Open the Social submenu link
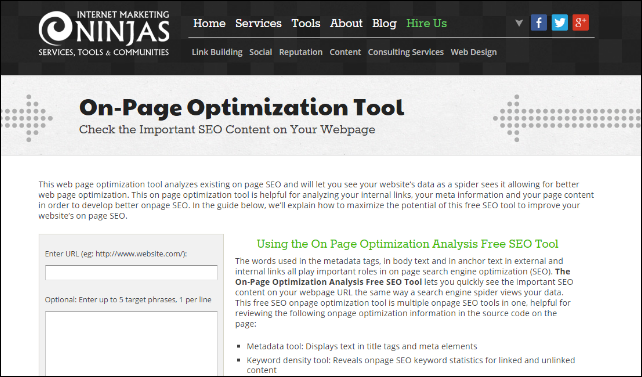Screen dimensions: 642x377 [261, 52]
